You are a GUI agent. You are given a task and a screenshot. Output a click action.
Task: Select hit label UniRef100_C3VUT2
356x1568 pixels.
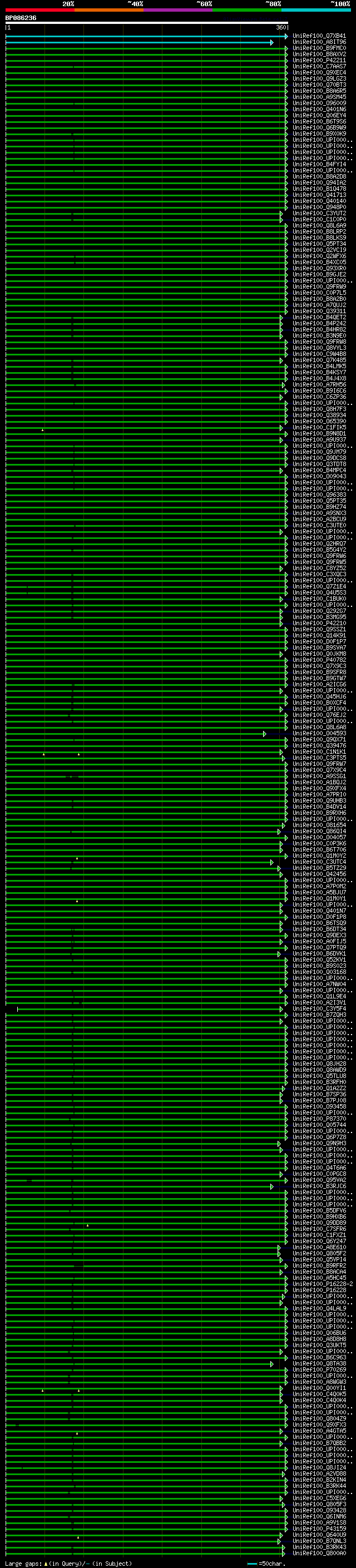point(319,214)
